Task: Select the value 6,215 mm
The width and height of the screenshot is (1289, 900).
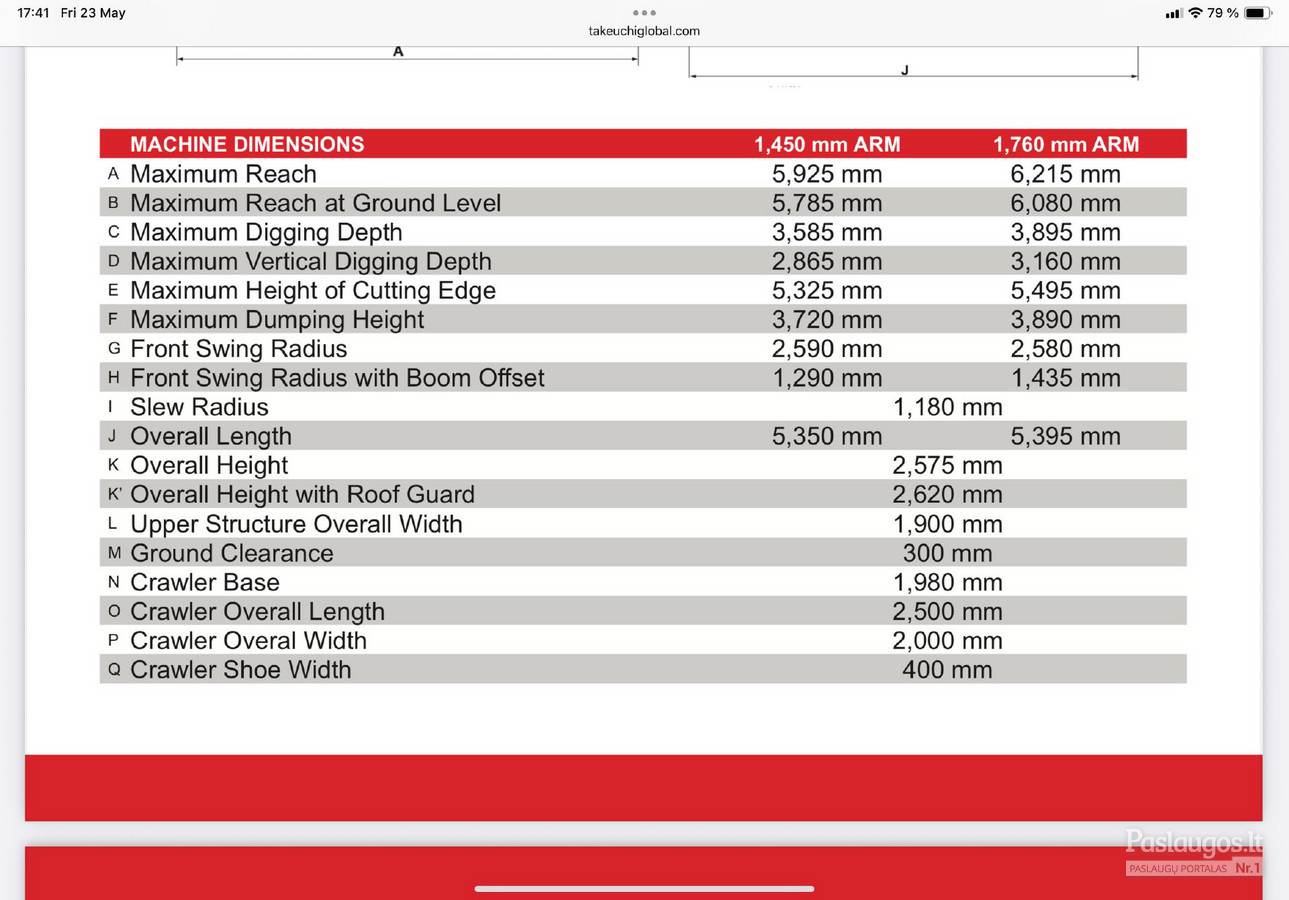Action: point(1066,174)
